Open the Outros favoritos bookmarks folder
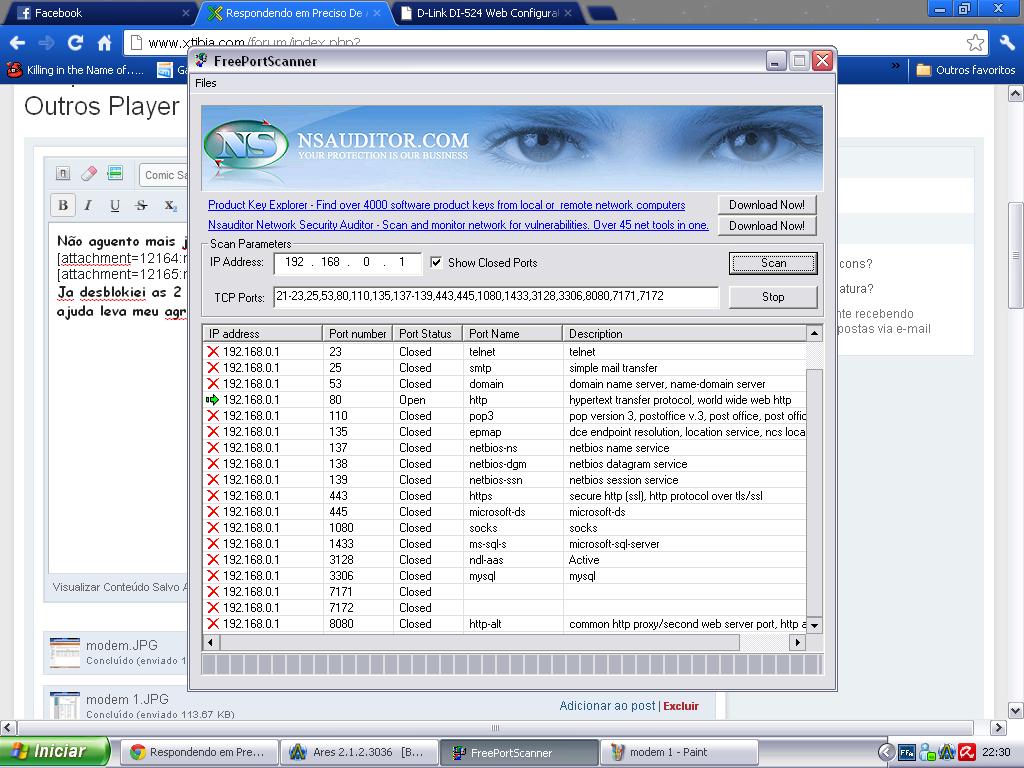 (x=966, y=70)
